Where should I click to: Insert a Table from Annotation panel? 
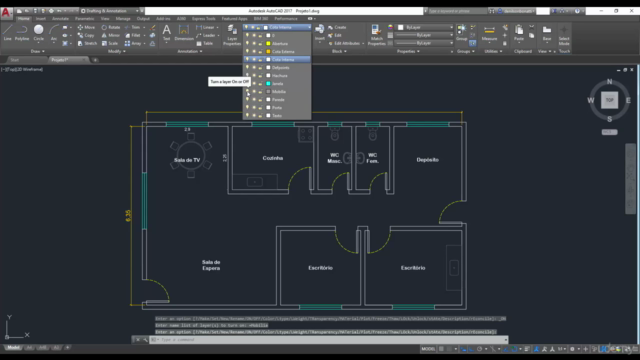pyautogui.click(x=204, y=43)
